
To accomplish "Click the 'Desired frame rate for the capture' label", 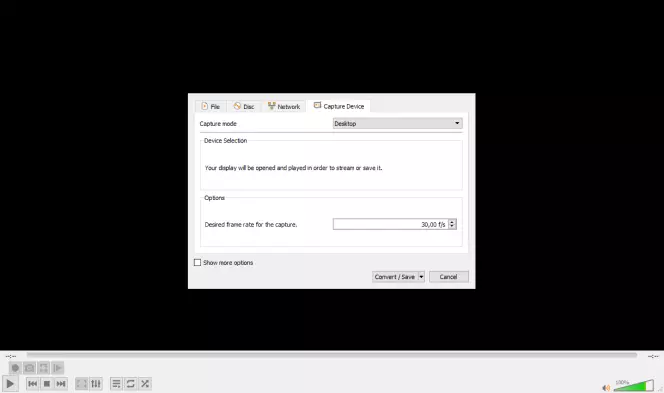I will (x=251, y=224).
